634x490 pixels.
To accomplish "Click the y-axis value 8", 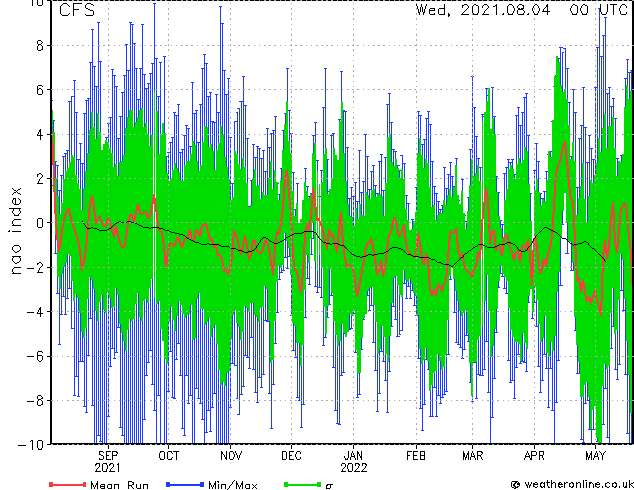I will click(x=40, y=46).
